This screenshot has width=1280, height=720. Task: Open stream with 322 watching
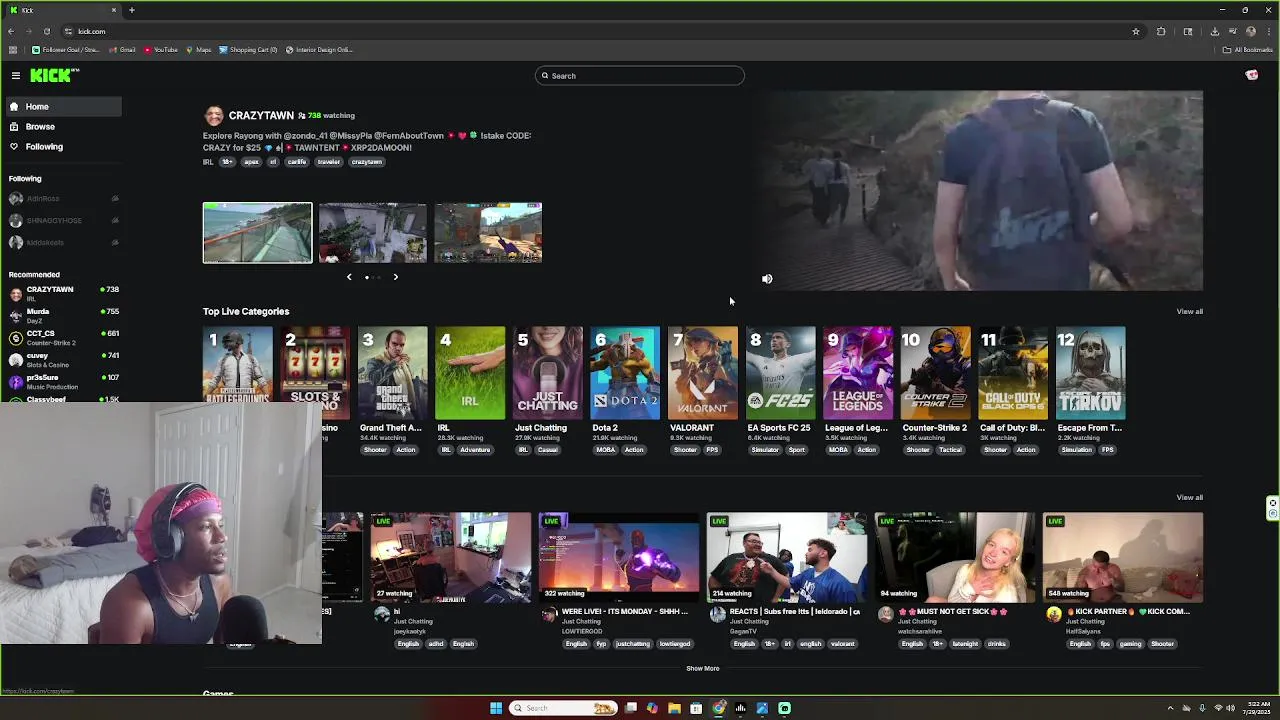(619, 557)
